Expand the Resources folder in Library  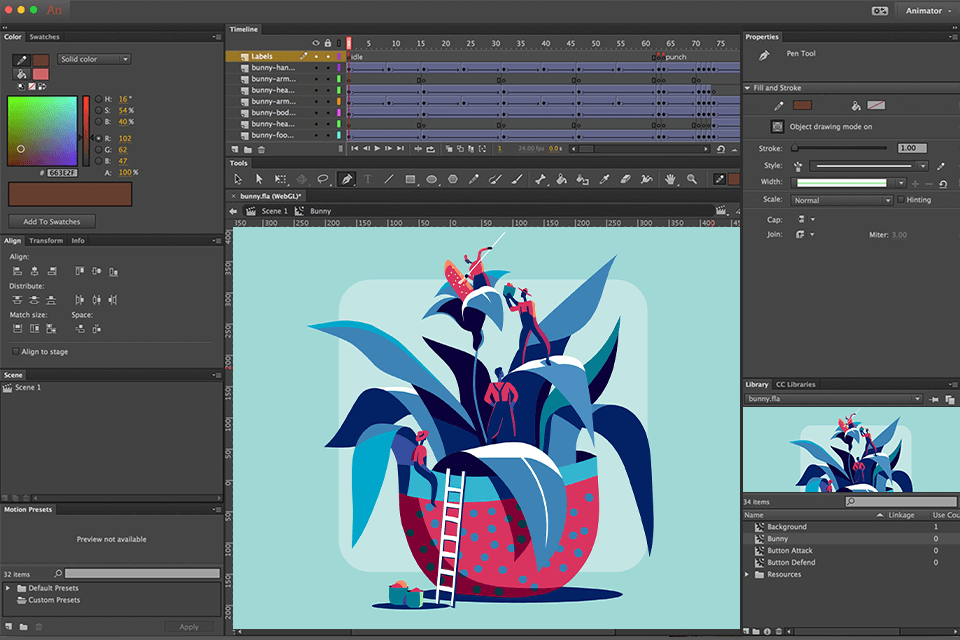click(x=747, y=574)
